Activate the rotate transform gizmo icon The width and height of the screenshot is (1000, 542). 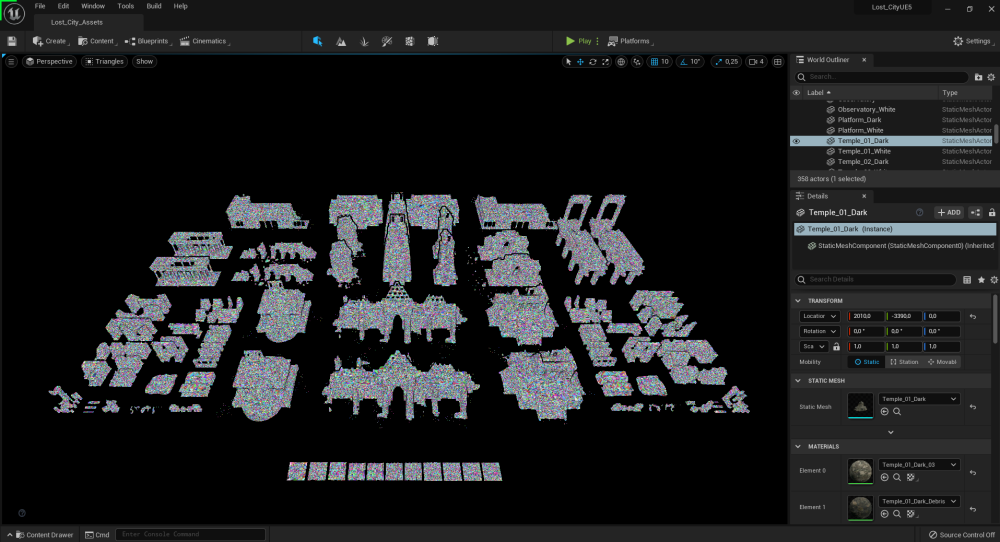point(593,62)
